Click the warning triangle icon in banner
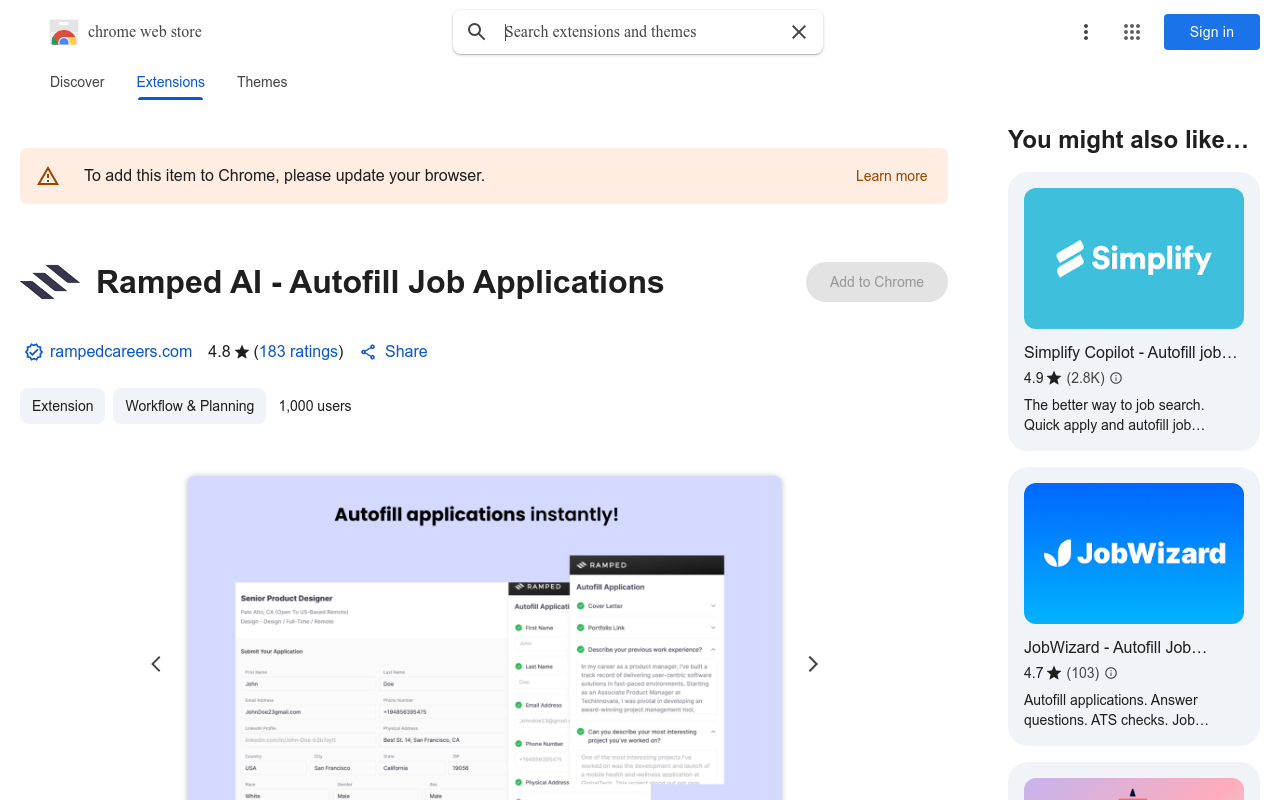Image resolution: width=1280 pixels, height=800 pixels. click(x=48, y=176)
